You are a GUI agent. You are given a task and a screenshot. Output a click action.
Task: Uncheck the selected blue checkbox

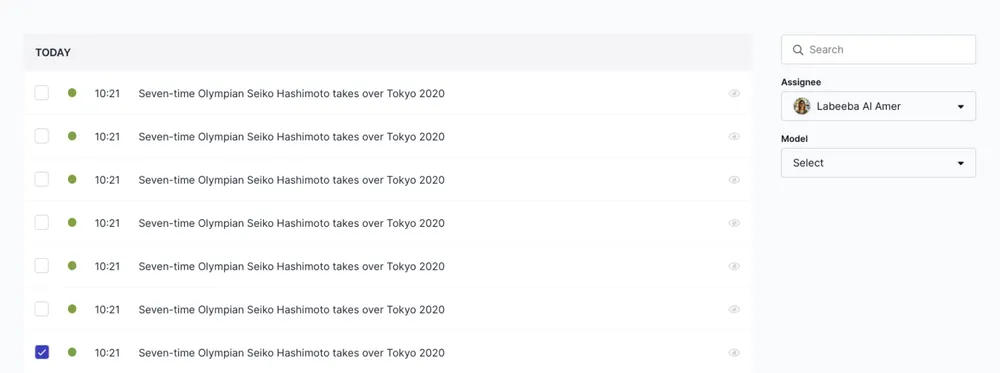pyautogui.click(x=41, y=352)
